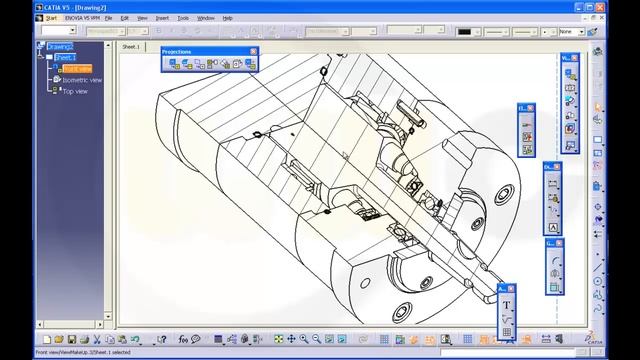Click the View From 3D icon
Image resolution: width=640 pixels, height=360 pixels.
point(200,64)
